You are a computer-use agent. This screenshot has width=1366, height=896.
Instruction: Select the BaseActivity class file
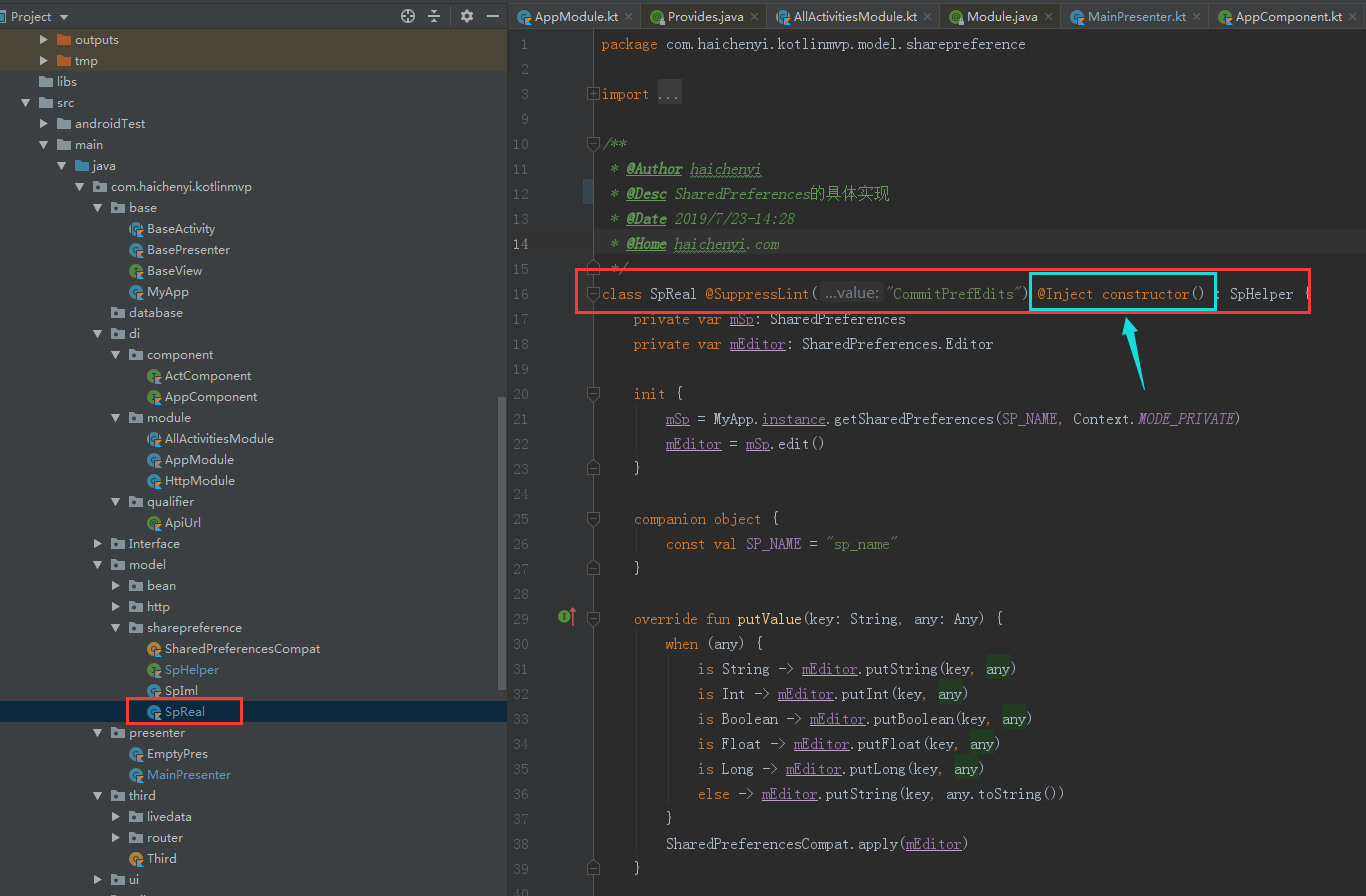[x=172, y=229]
